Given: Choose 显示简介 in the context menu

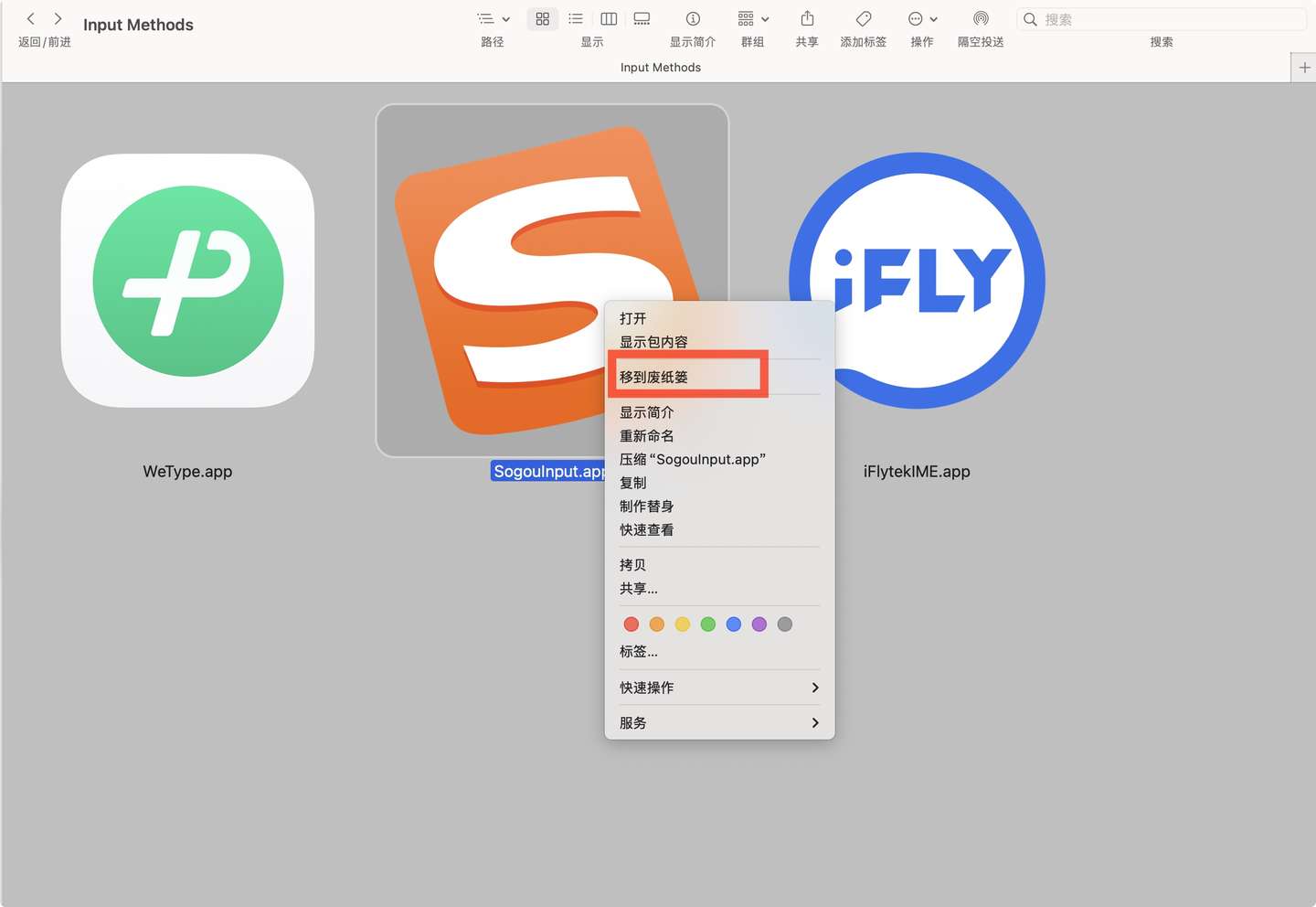Looking at the screenshot, I should [719, 412].
